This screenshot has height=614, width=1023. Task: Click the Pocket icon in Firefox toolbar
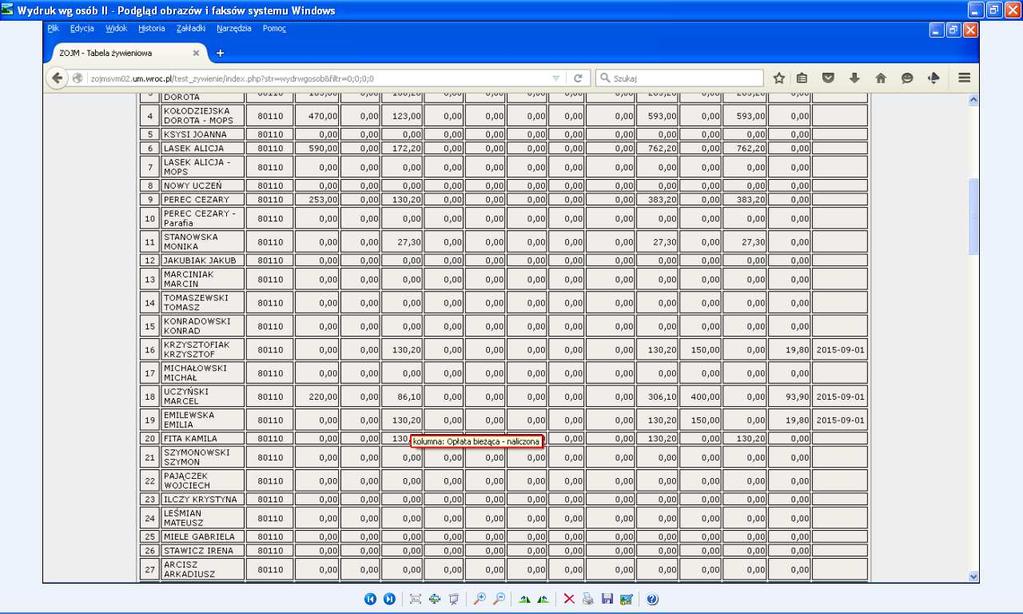[828, 78]
